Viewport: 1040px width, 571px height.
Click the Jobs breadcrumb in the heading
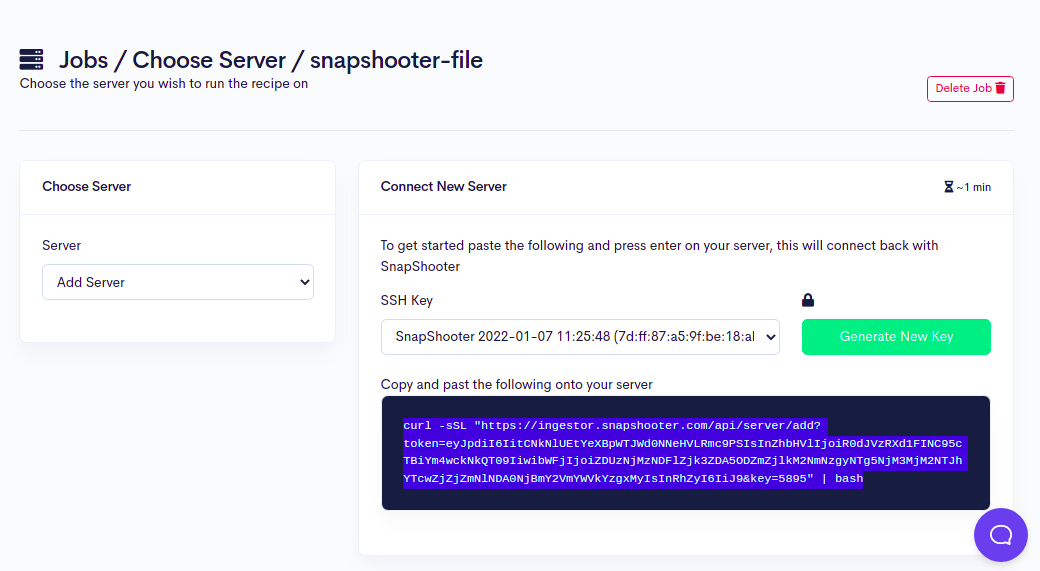[x=84, y=60]
